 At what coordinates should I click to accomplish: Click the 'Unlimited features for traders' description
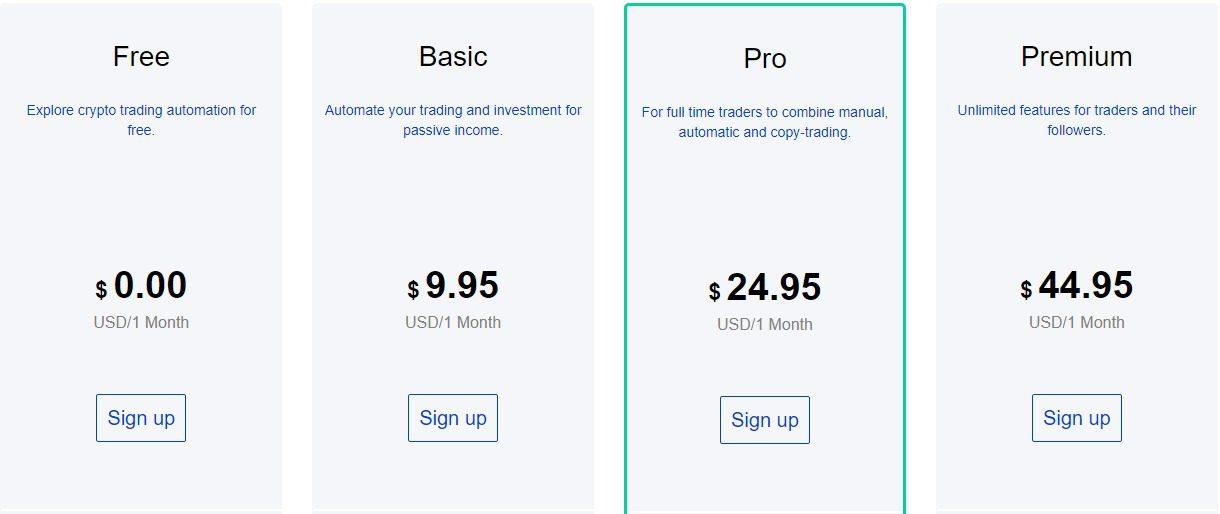click(x=1077, y=120)
